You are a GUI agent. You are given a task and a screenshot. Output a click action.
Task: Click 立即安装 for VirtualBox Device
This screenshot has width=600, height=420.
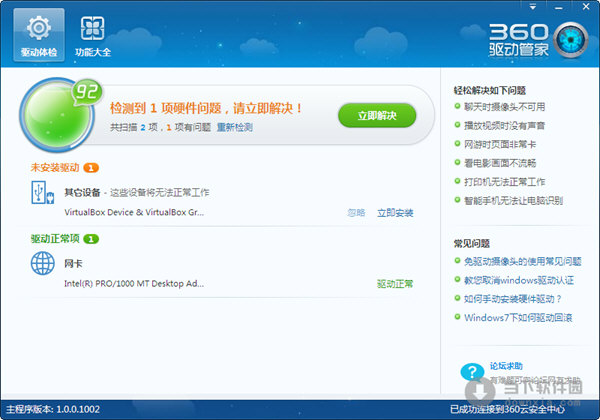pyautogui.click(x=395, y=213)
